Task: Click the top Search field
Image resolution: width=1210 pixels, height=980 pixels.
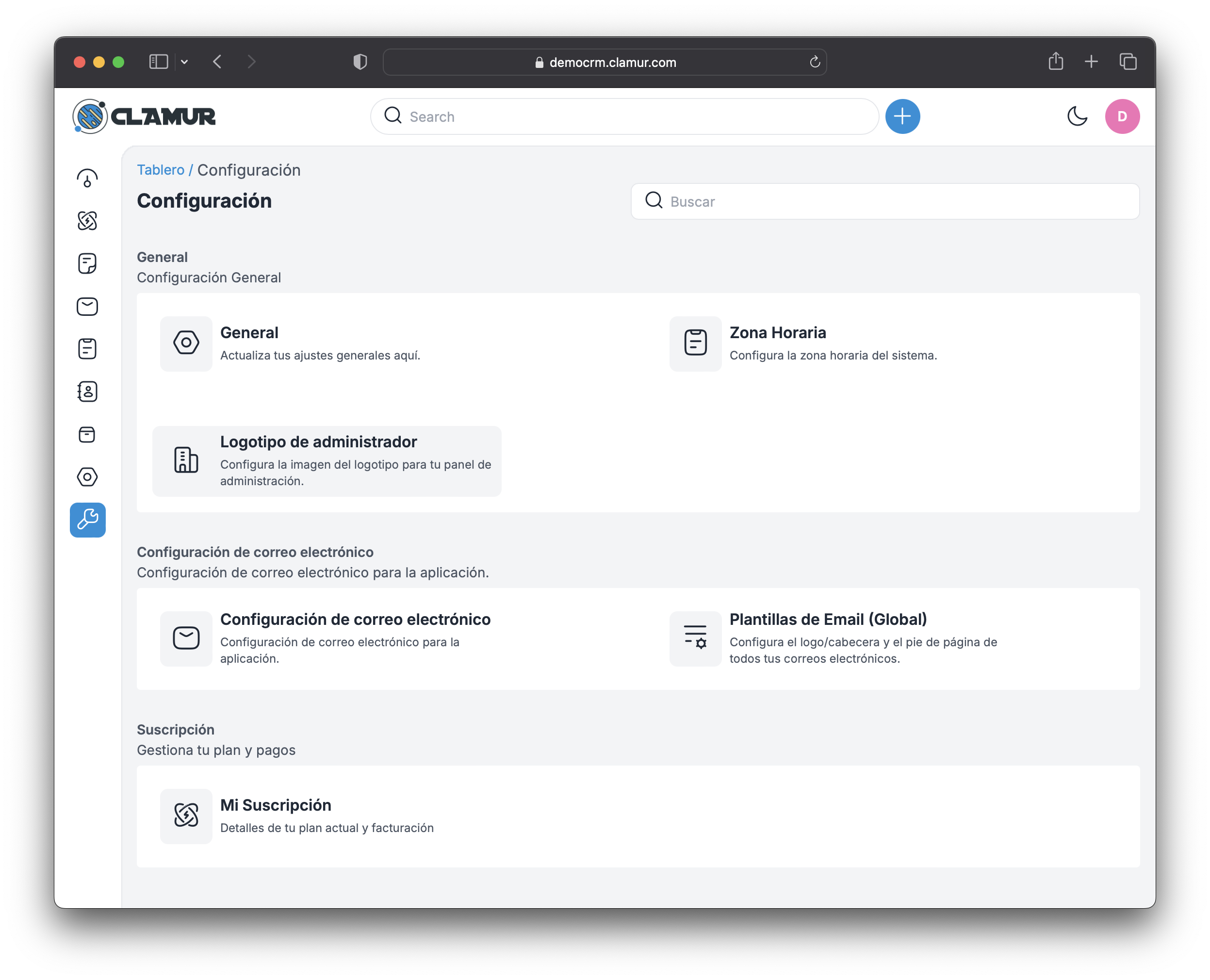Action: (624, 117)
